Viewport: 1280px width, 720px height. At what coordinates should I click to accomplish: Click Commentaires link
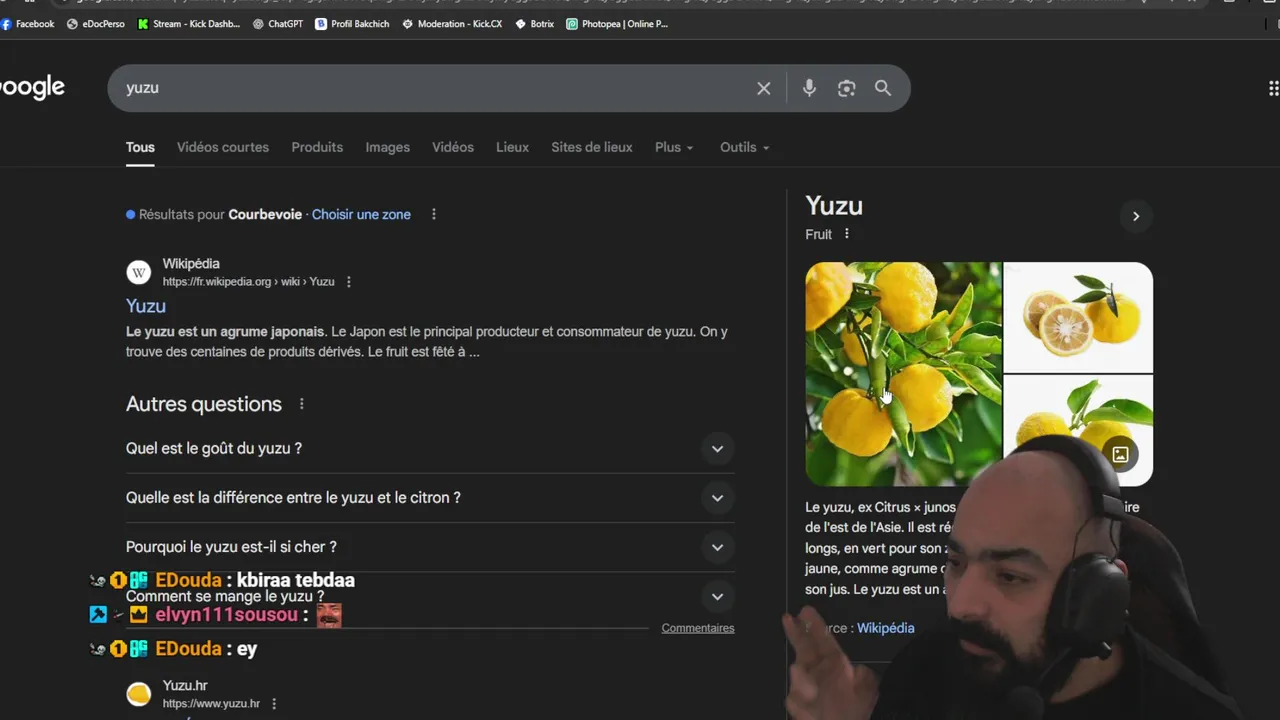[698, 628]
